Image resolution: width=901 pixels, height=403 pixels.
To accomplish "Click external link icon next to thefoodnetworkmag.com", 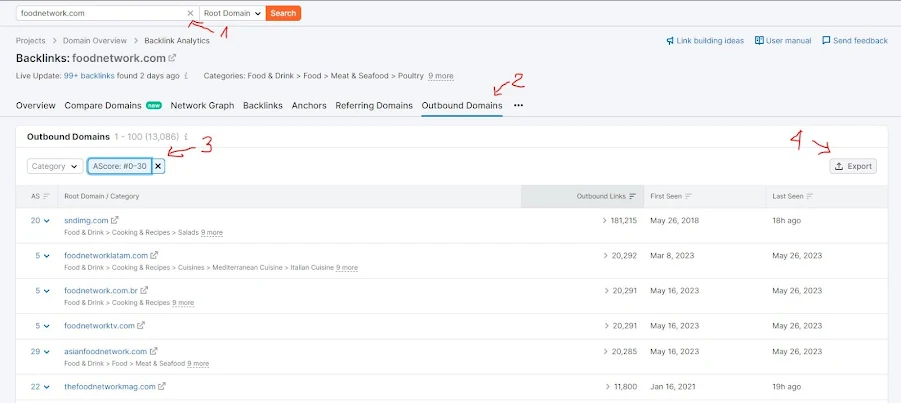I will pyautogui.click(x=162, y=386).
